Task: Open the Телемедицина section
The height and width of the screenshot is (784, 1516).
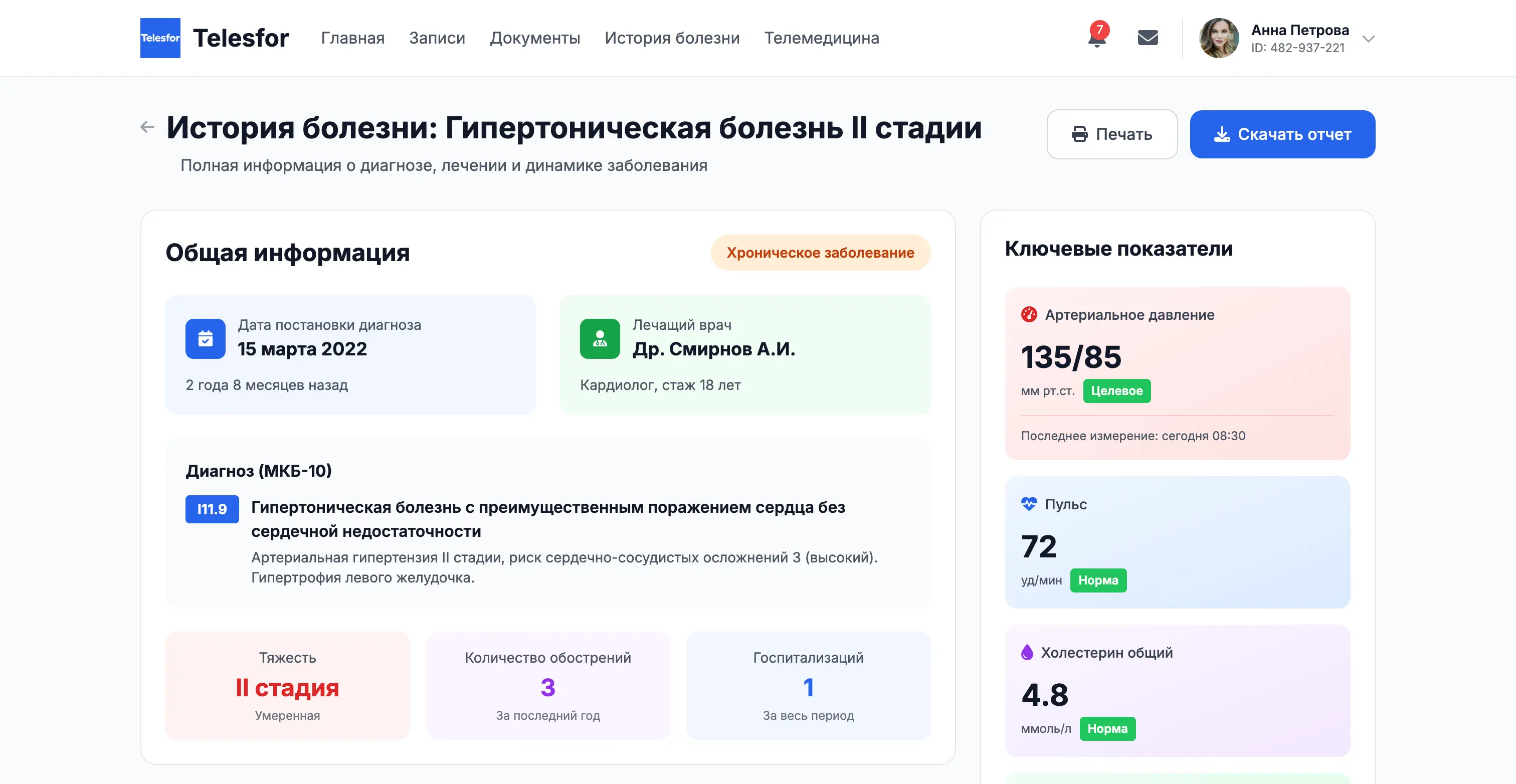Action: [x=822, y=38]
